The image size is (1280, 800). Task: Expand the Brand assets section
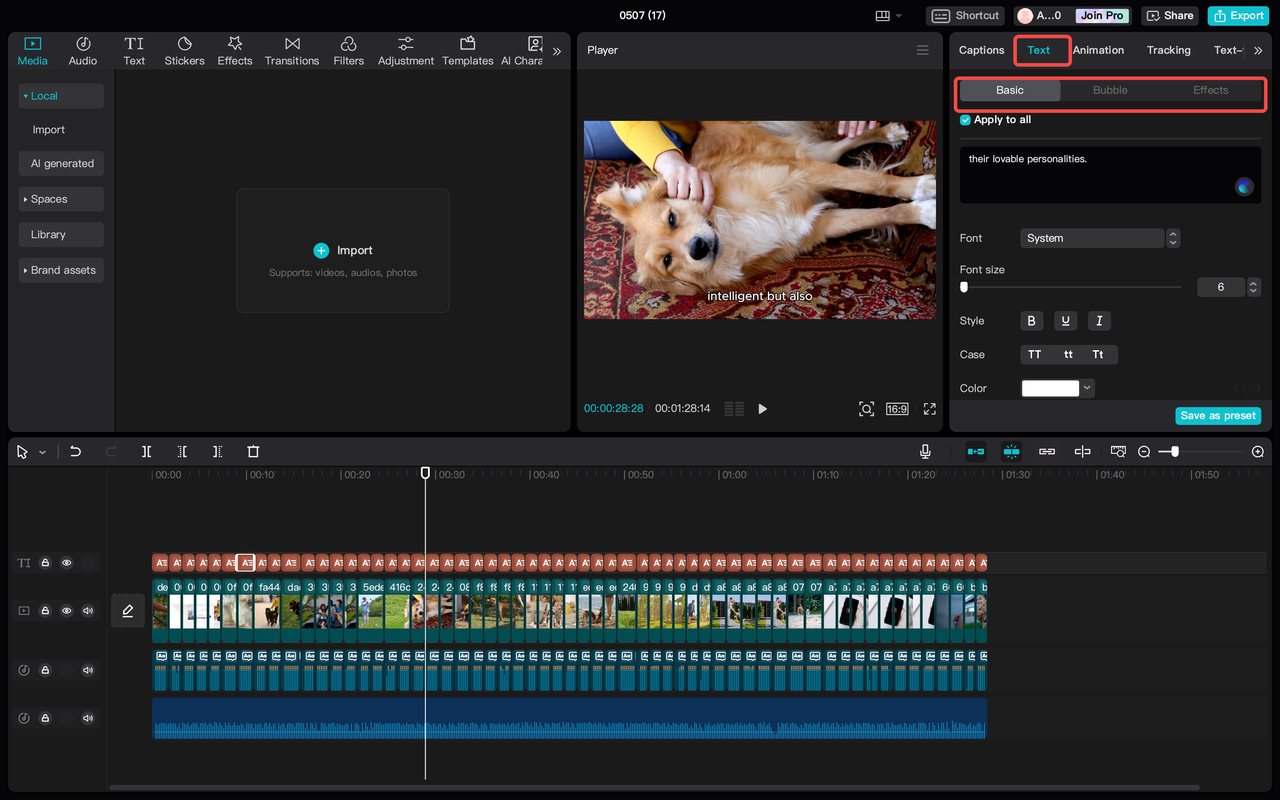61,270
